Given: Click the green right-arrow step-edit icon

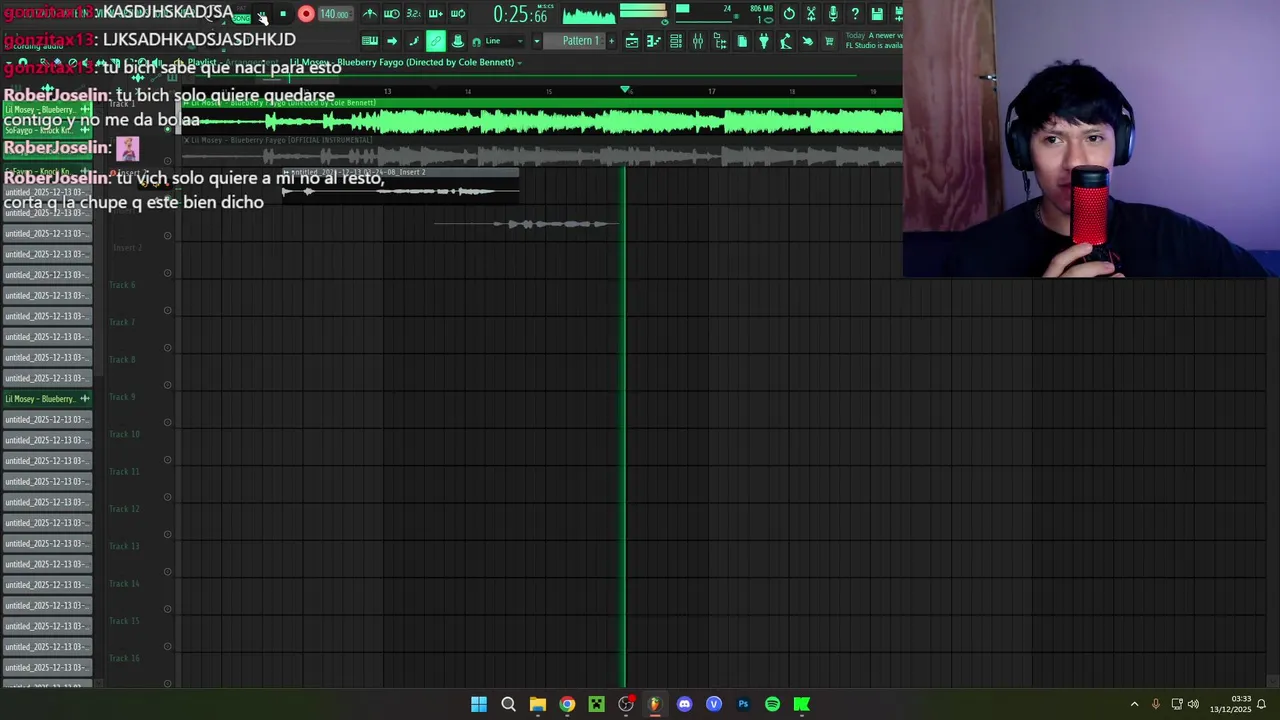Looking at the screenshot, I should pos(392,41).
